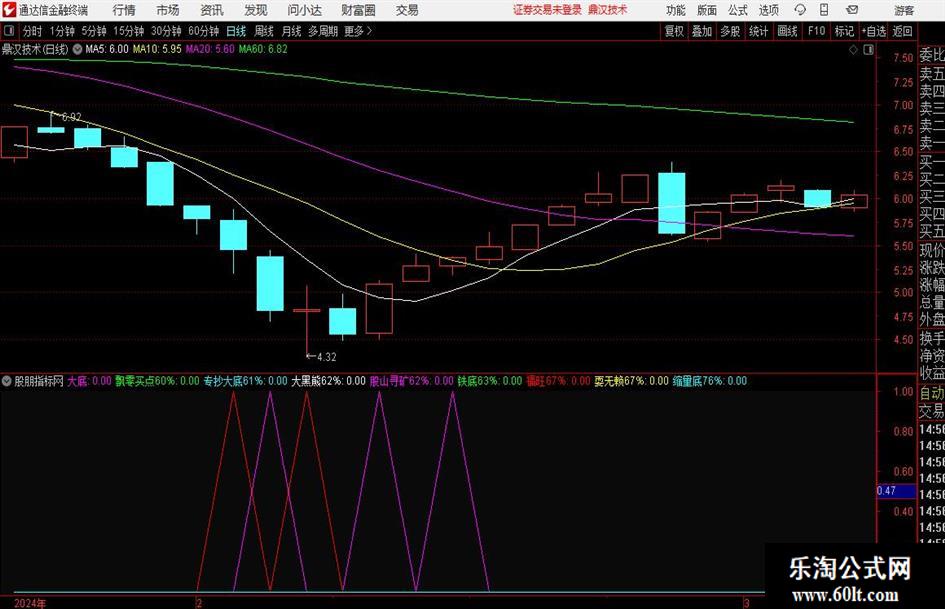
Task: Open the 资讯 menu
Action: (212, 10)
